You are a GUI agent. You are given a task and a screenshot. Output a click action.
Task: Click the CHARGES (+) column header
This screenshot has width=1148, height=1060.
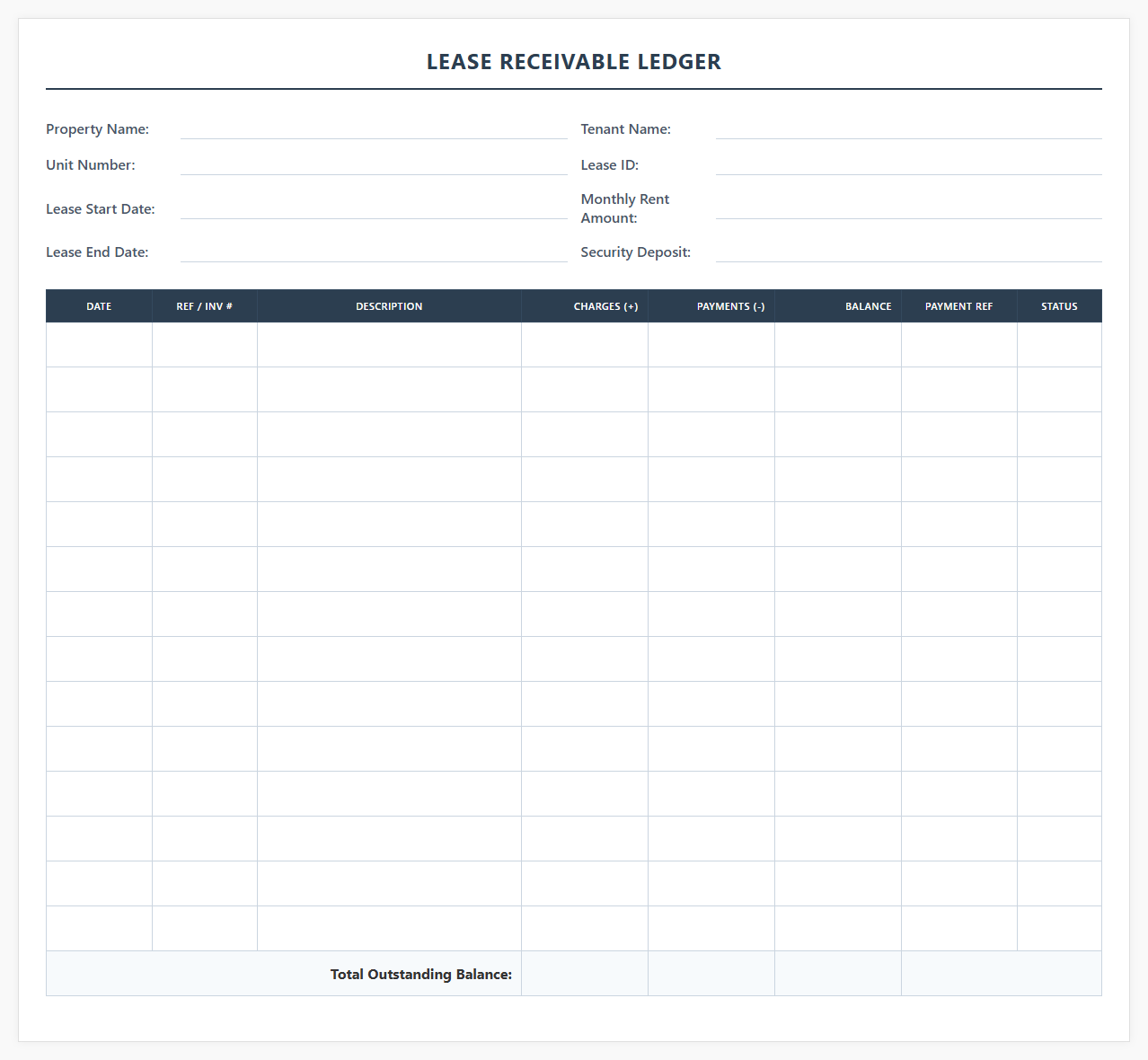[585, 306]
